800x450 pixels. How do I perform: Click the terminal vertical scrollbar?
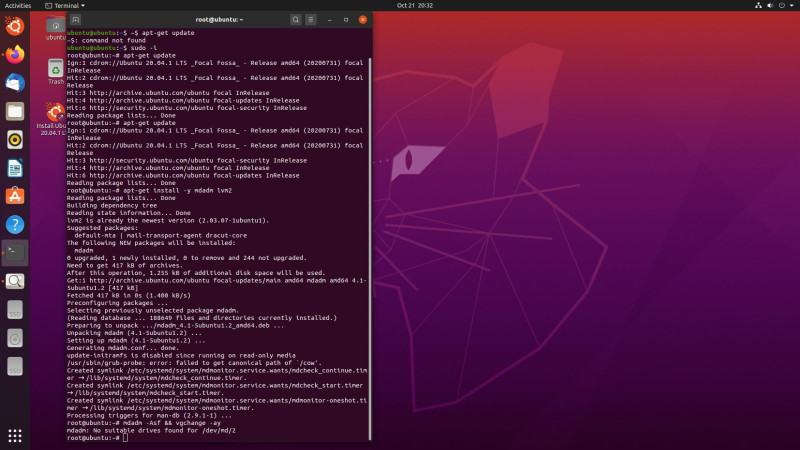tap(370, 249)
